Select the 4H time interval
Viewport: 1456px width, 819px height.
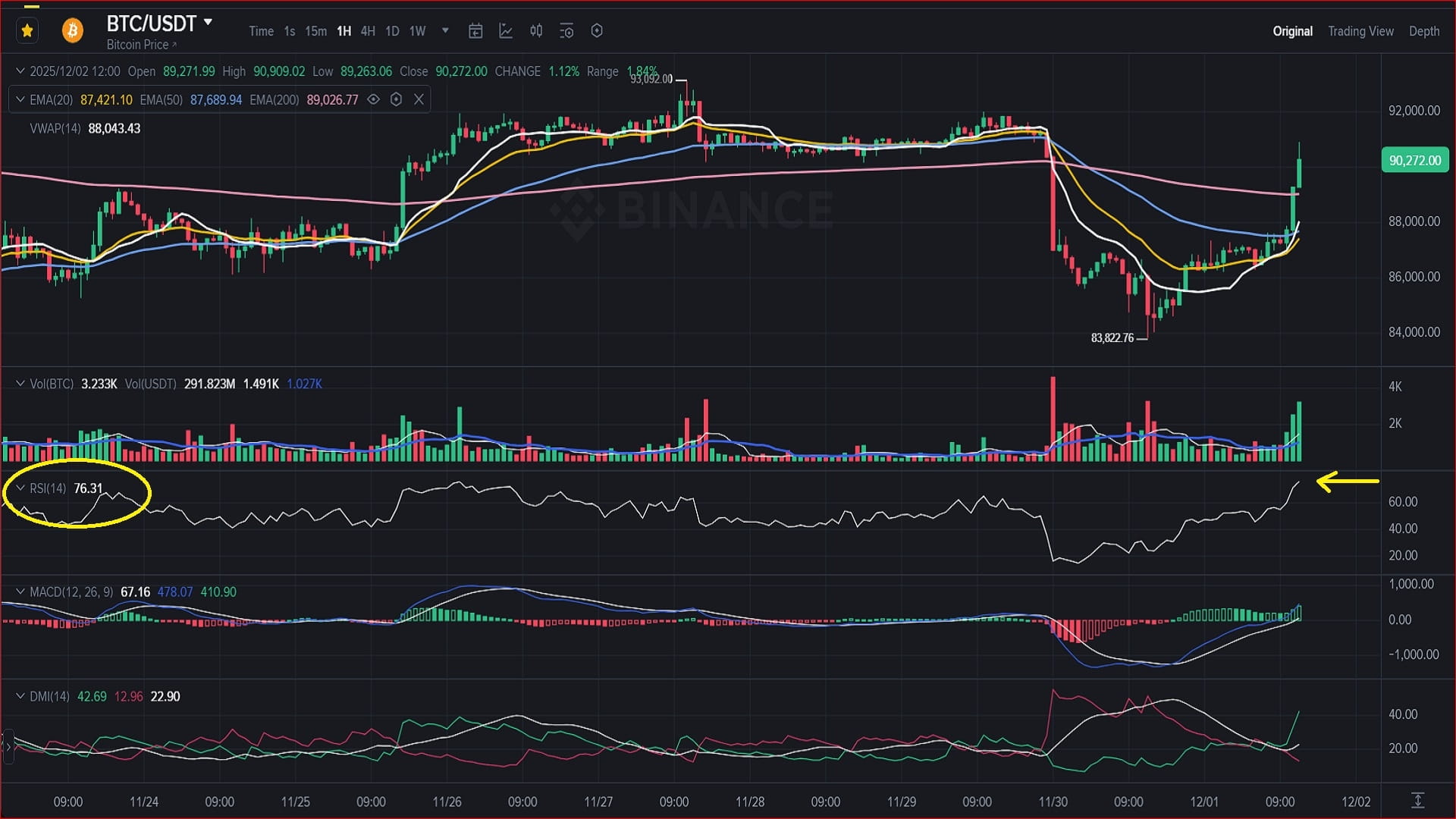[368, 31]
